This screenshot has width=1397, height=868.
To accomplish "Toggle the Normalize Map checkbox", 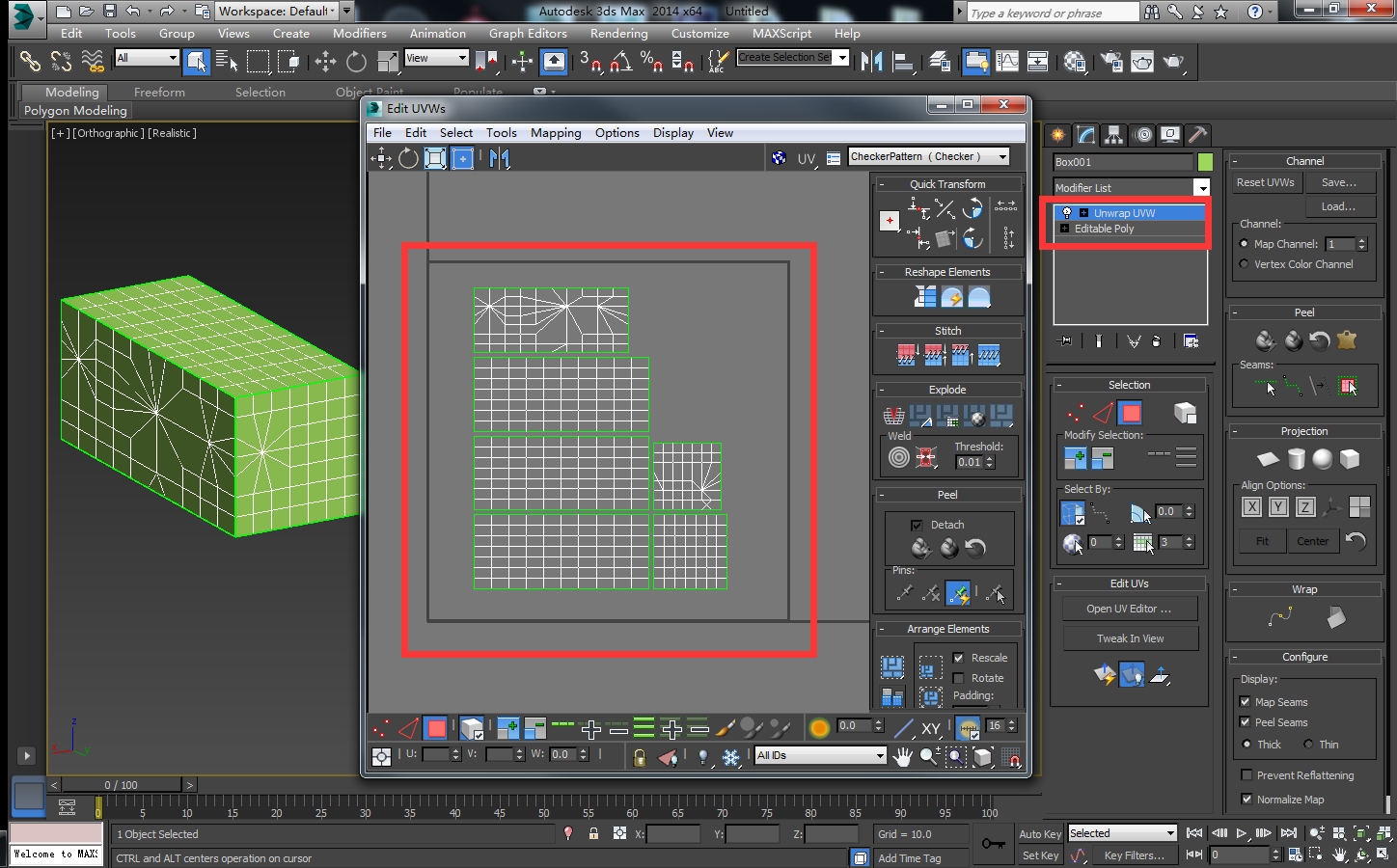I will pyautogui.click(x=1246, y=800).
